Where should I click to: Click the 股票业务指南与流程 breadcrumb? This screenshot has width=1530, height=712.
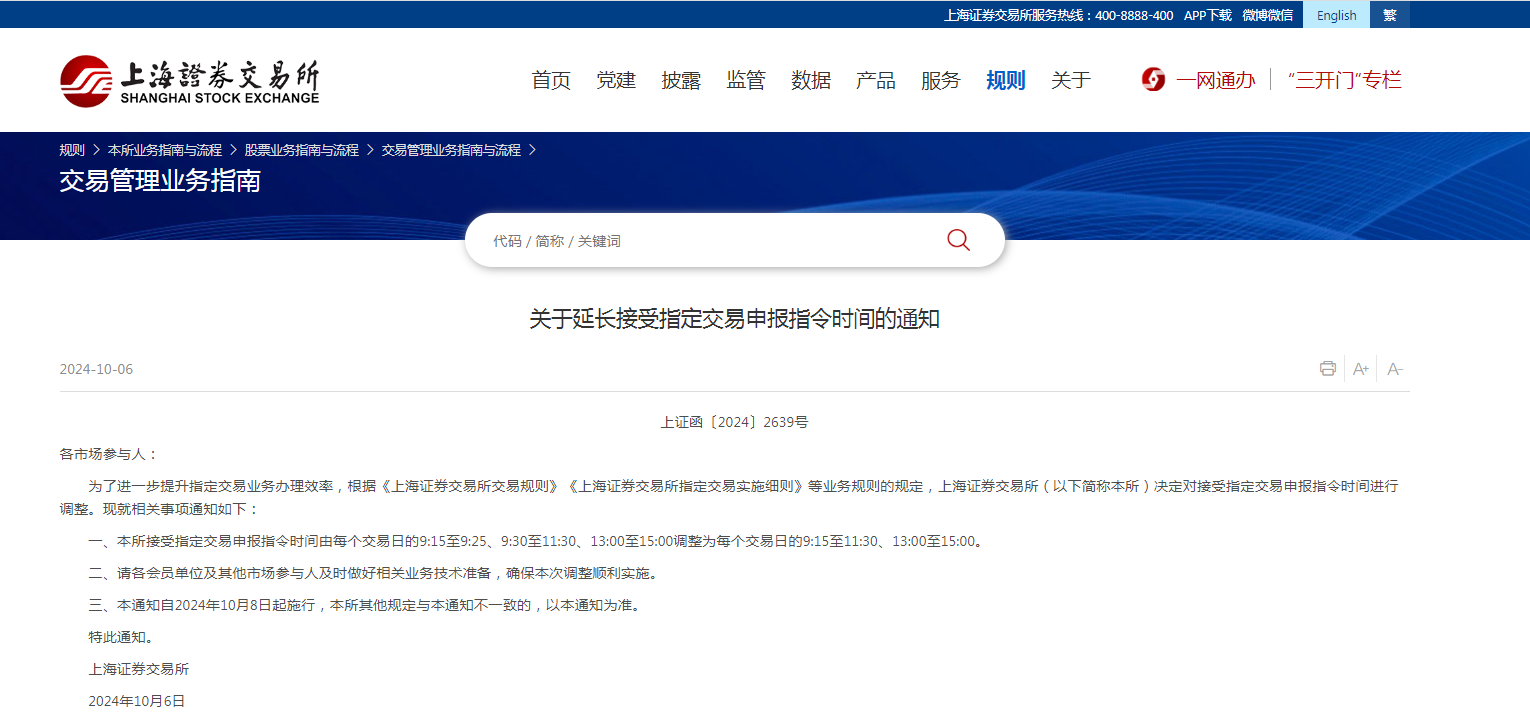click(301, 150)
